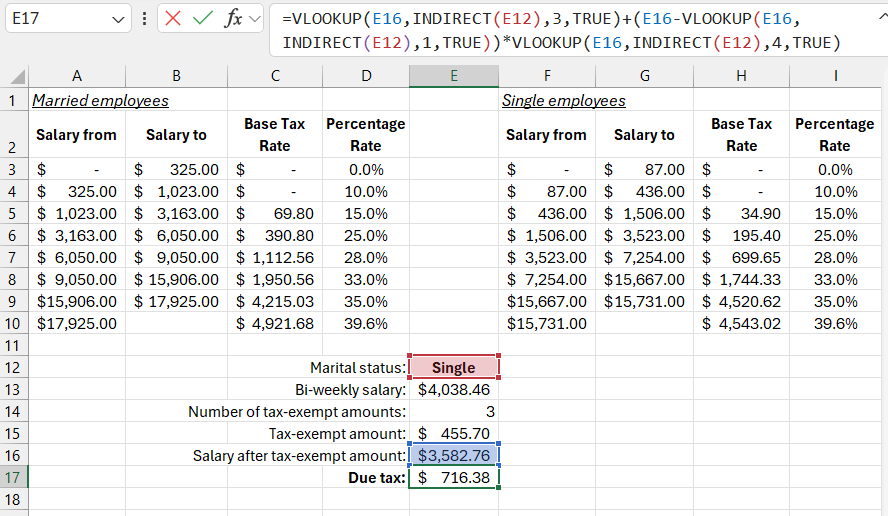Select the column H header

[x=741, y=76]
